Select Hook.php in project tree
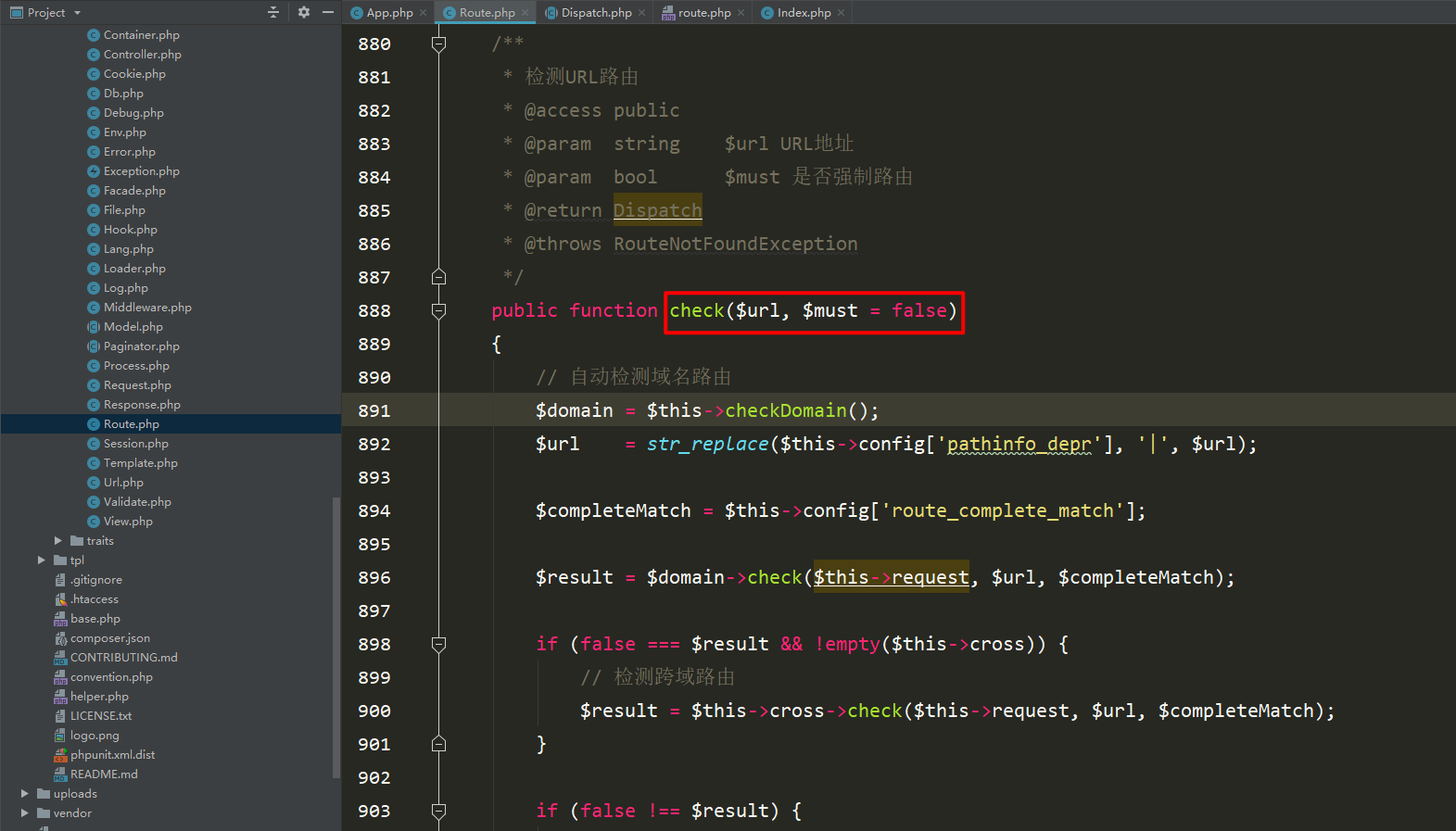 [x=131, y=230]
